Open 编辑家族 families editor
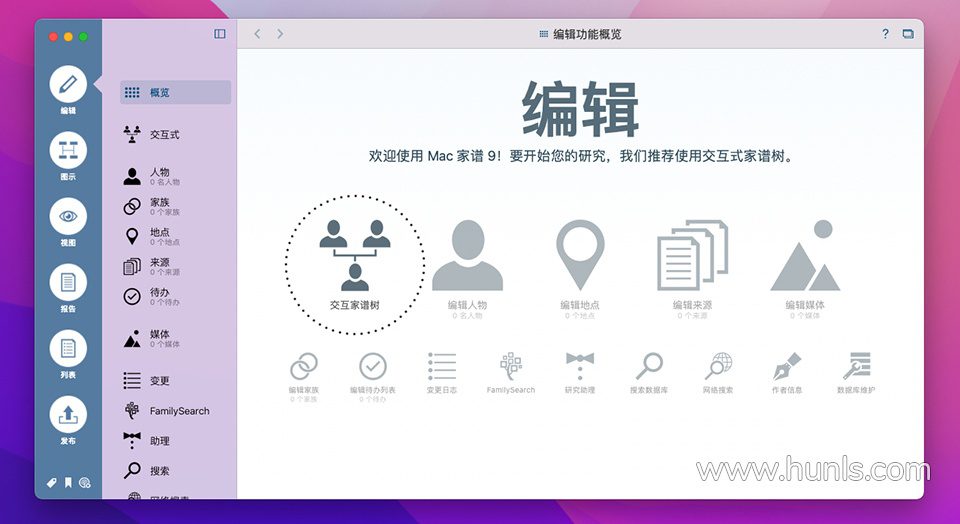 pos(304,376)
